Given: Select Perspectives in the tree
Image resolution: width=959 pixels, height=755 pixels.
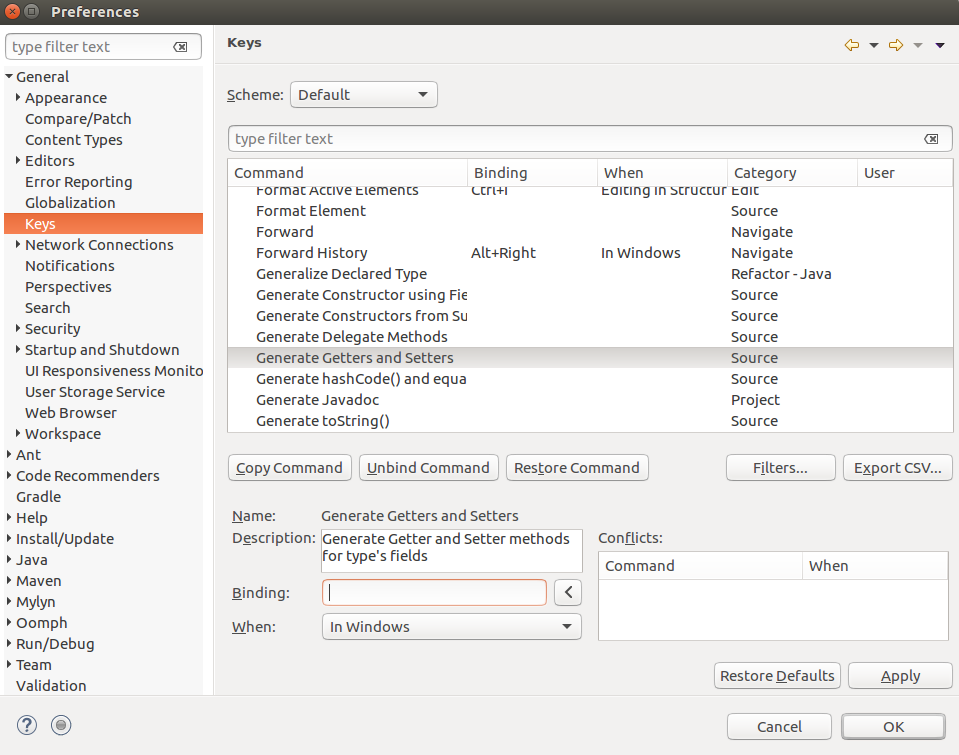Looking at the screenshot, I should [x=68, y=287].
